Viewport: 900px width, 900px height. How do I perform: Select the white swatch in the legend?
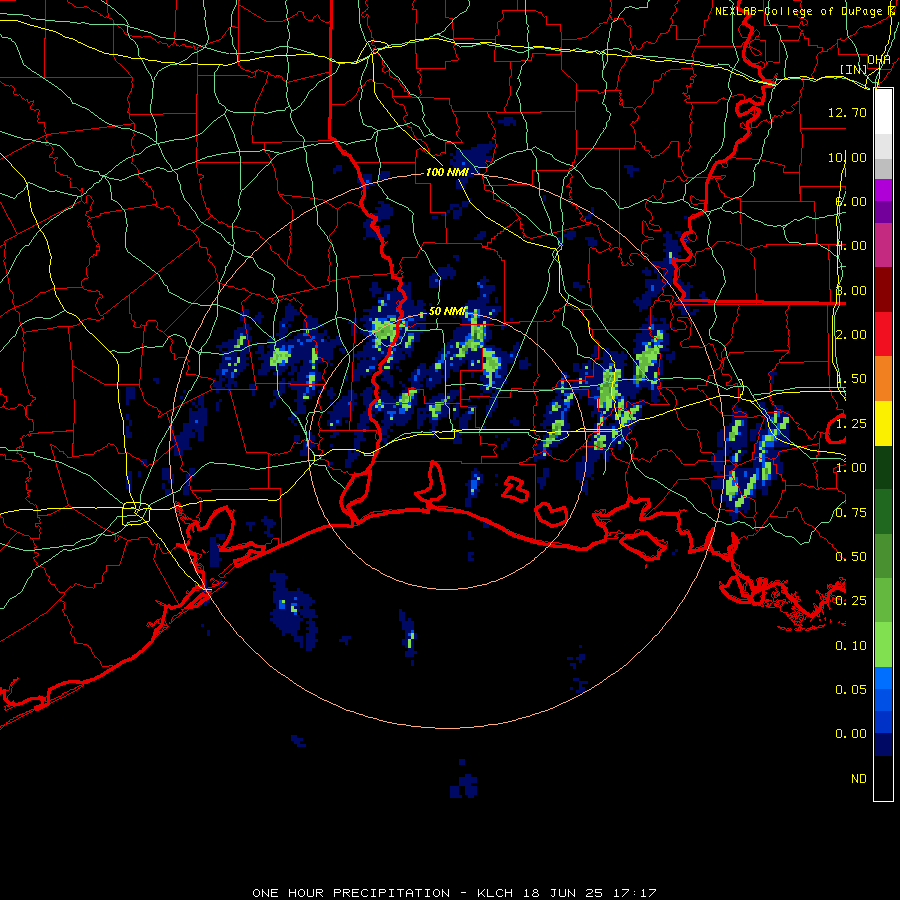point(883,112)
